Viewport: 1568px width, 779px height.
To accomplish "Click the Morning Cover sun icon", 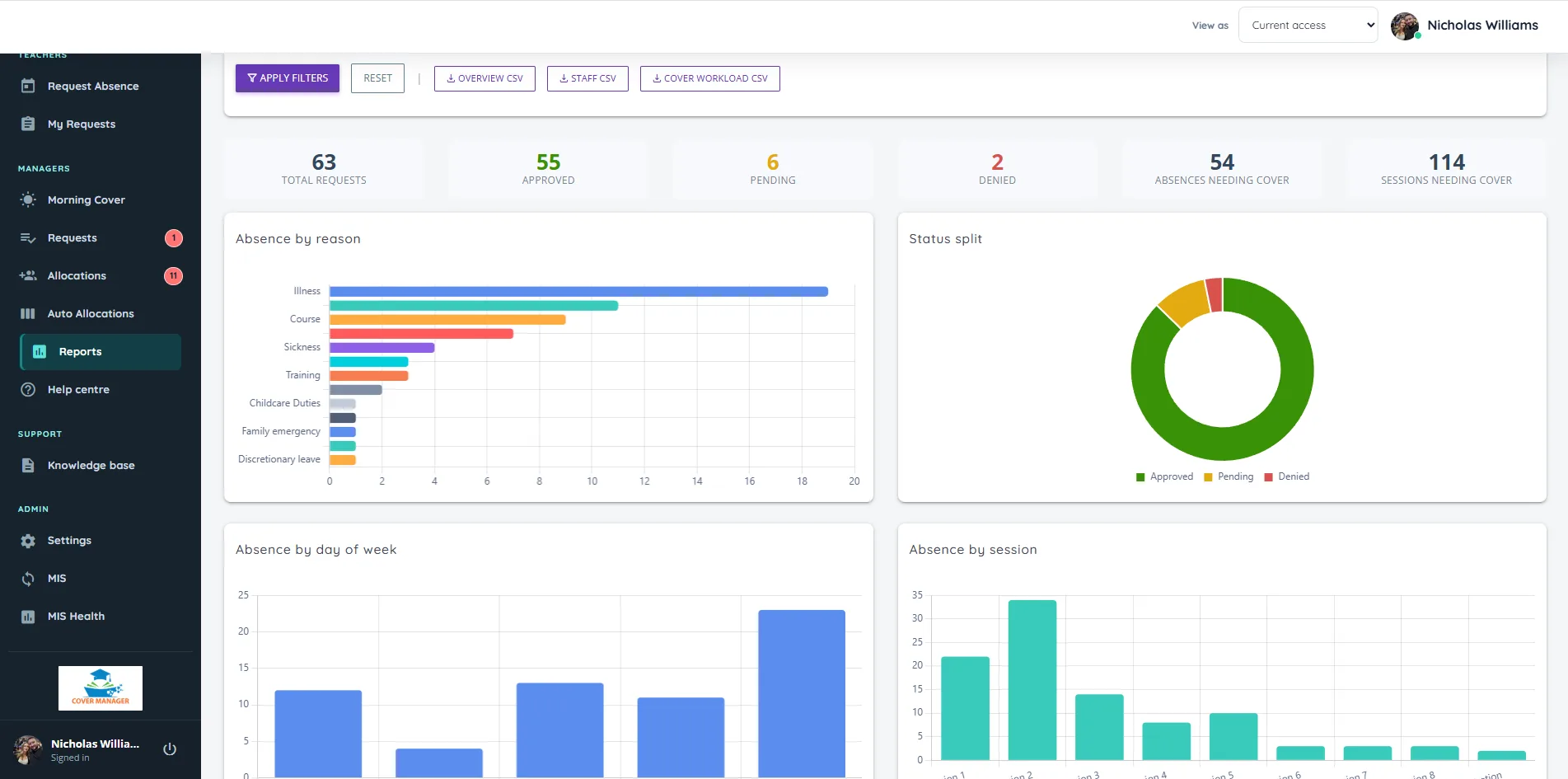I will pyautogui.click(x=28, y=199).
